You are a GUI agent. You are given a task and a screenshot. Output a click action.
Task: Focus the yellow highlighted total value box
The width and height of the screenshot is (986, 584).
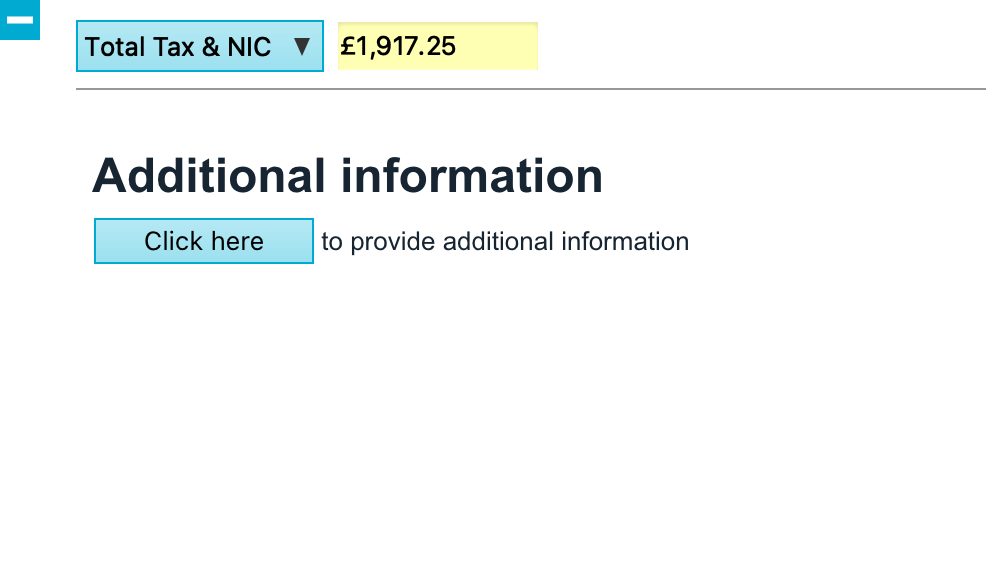tap(437, 46)
